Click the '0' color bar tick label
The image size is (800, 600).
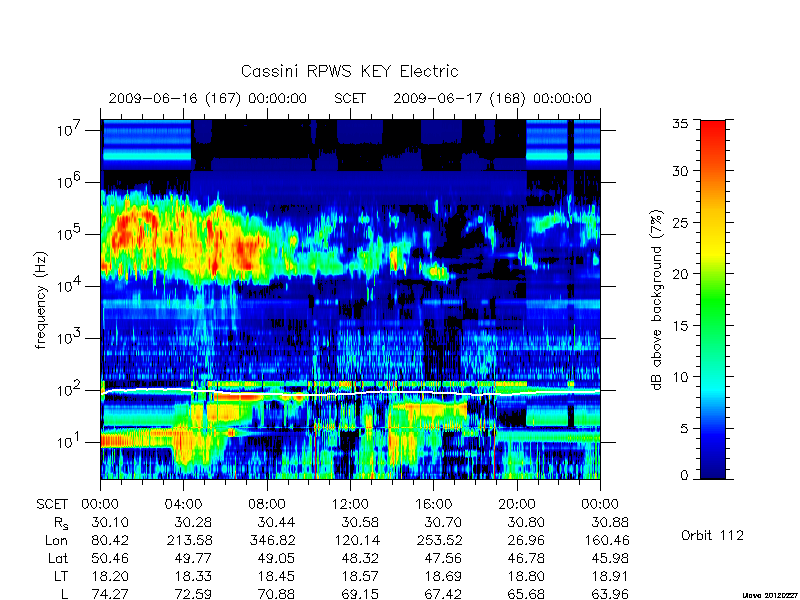pyautogui.click(x=684, y=476)
